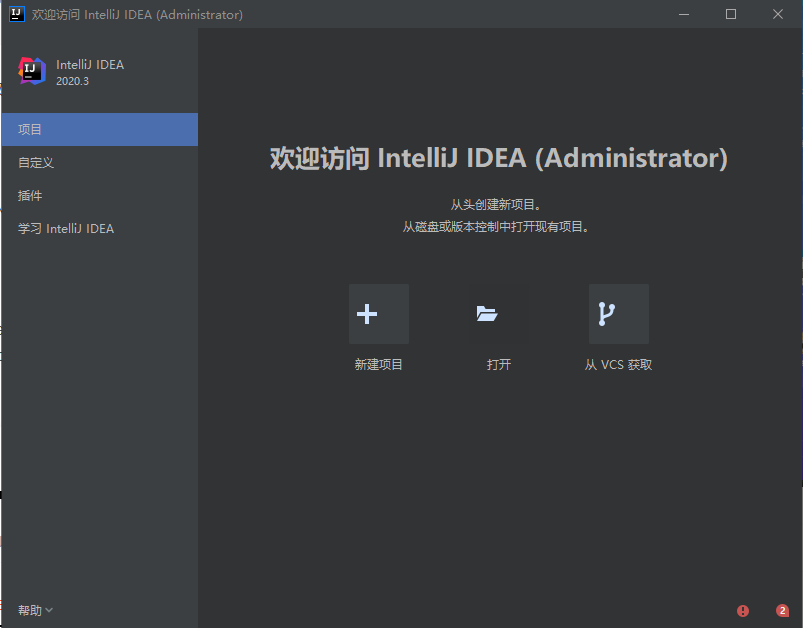Click the text 从头创建新项目。
Screen dimensions: 803x628
click(496, 205)
